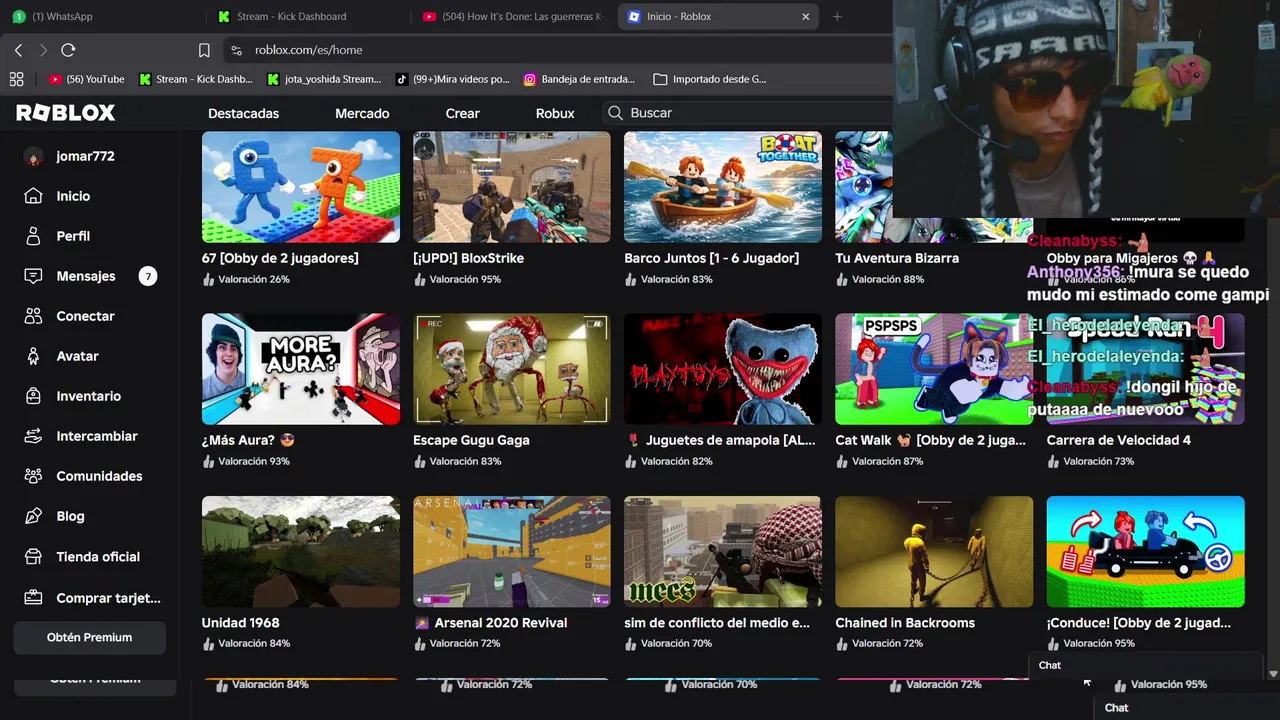Open the Instagram Bandeja de entrada bookmark
The height and width of the screenshot is (720, 1280).
(579, 79)
